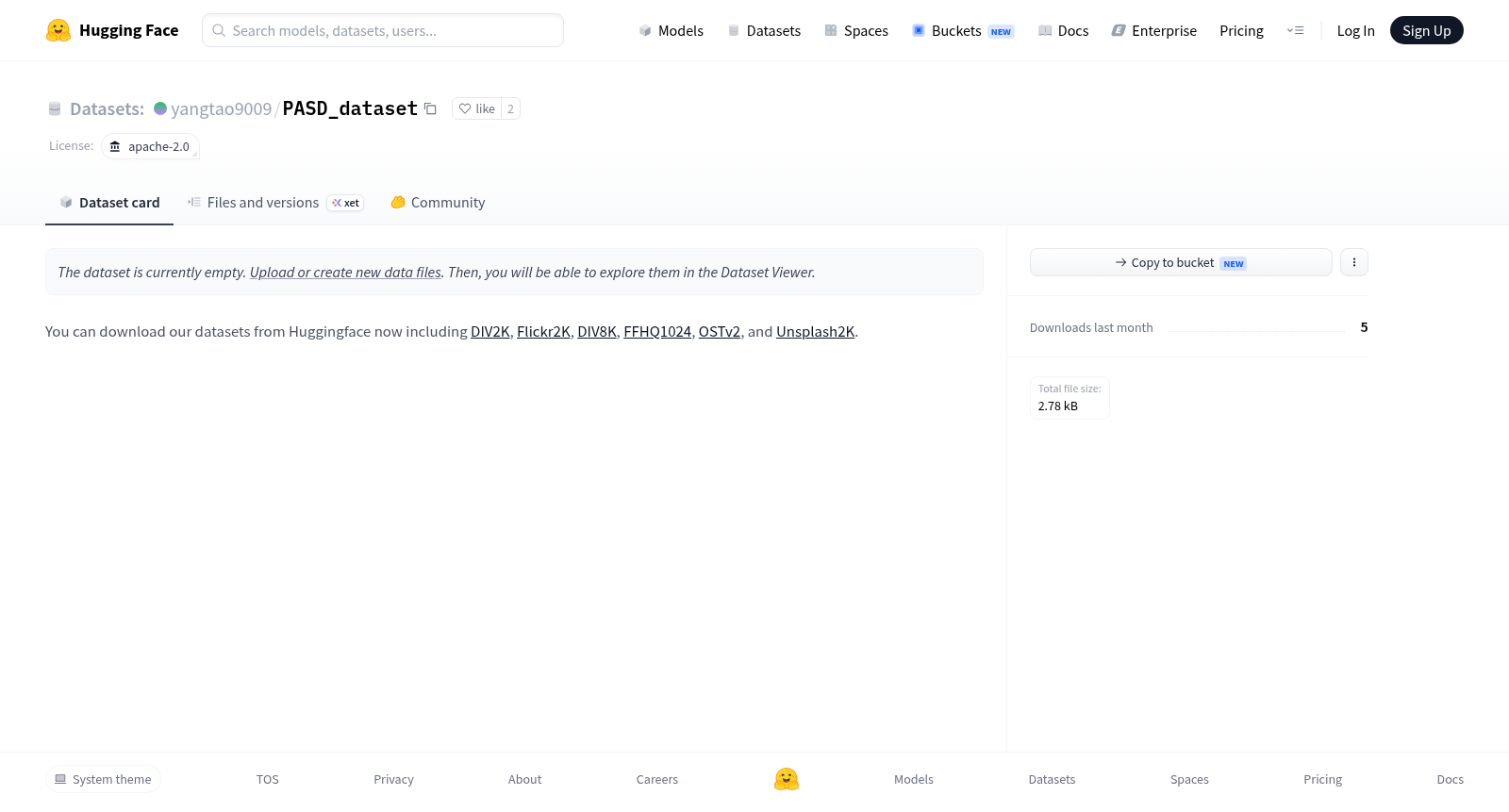Open the OSTv2 dataset link

tap(720, 331)
